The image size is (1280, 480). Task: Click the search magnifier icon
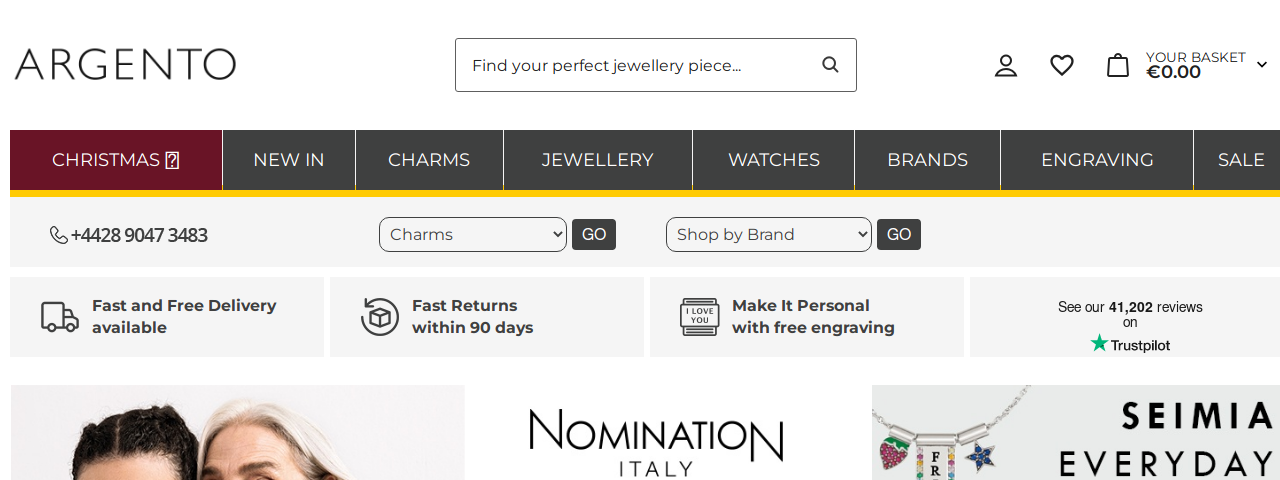(830, 65)
